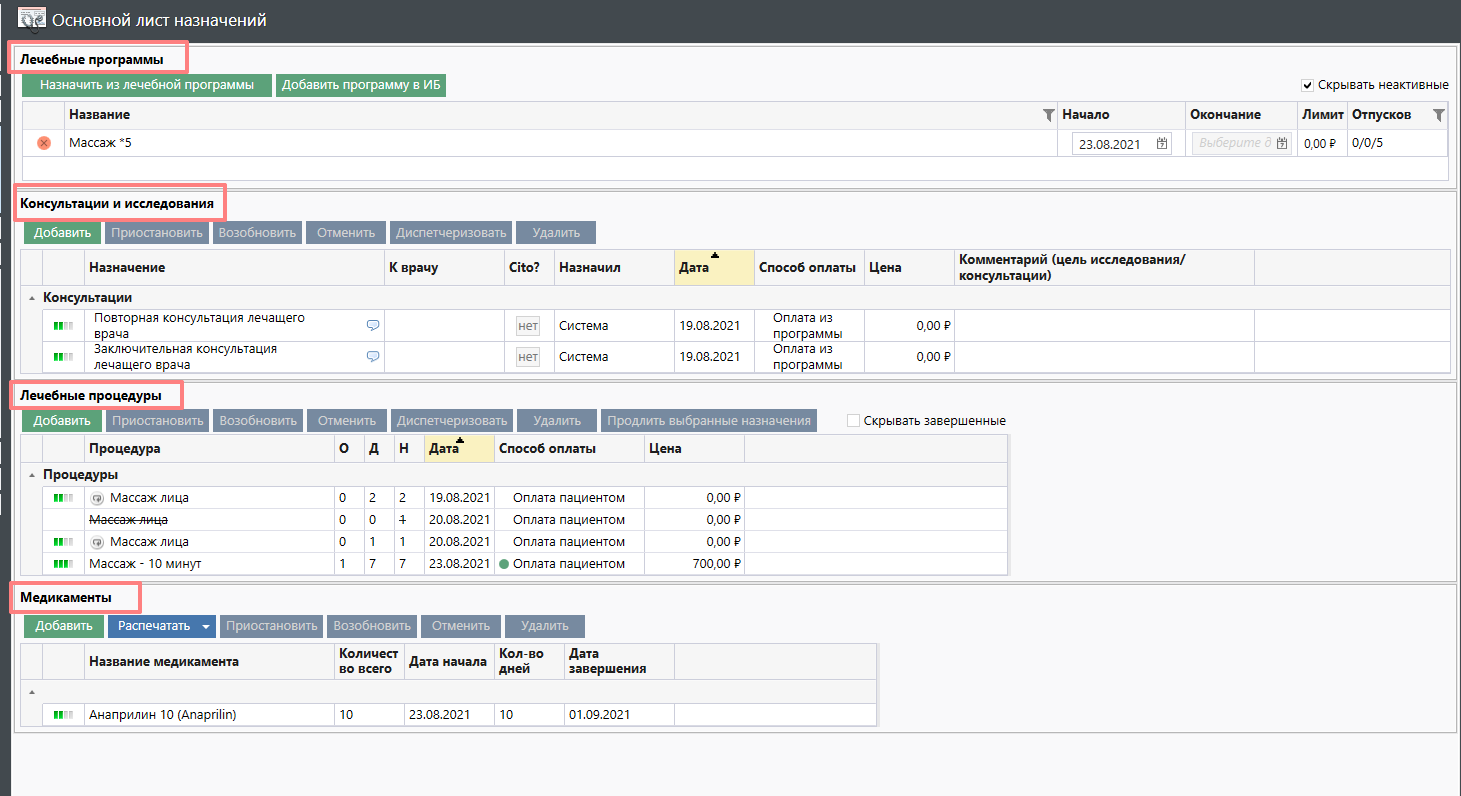Open the Распечатать dropdown arrow

(206, 627)
